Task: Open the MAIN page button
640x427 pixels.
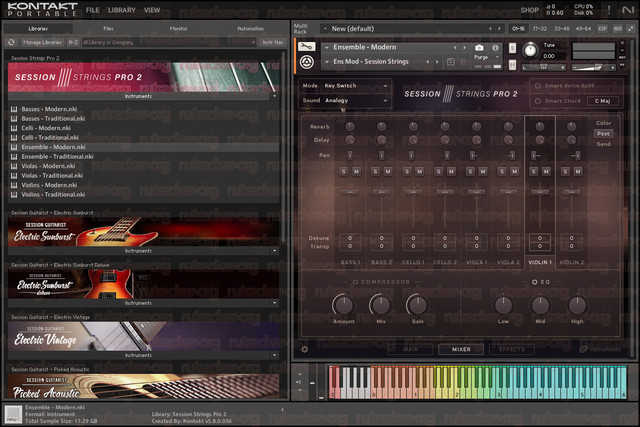Action: [411, 349]
